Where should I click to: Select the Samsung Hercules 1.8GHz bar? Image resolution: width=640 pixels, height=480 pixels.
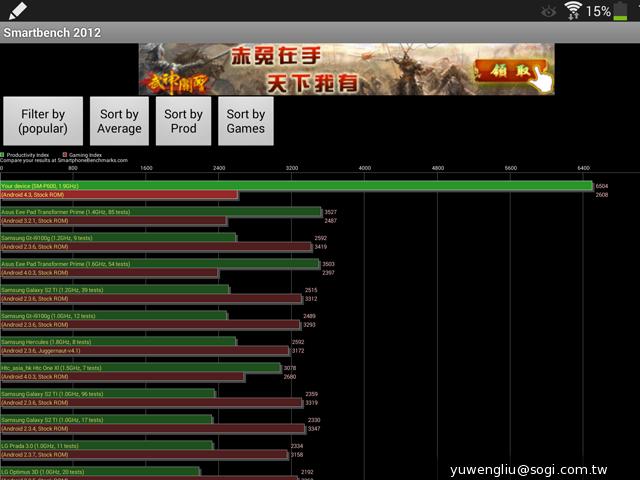click(x=118, y=342)
